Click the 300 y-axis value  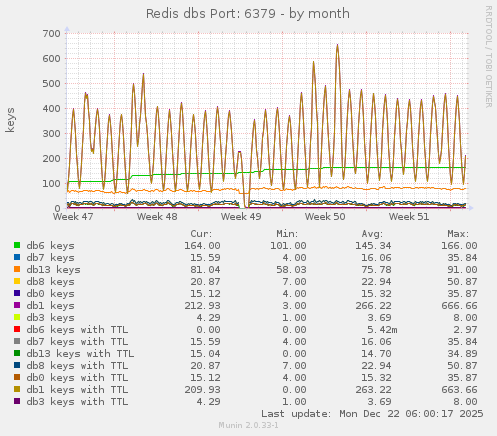(x=51, y=133)
